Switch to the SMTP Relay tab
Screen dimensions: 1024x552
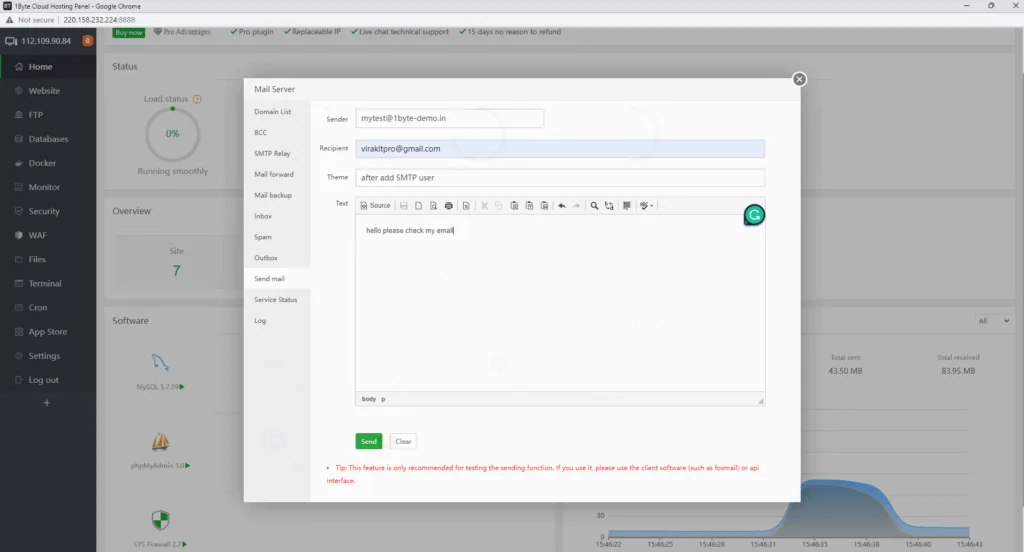click(272, 154)
